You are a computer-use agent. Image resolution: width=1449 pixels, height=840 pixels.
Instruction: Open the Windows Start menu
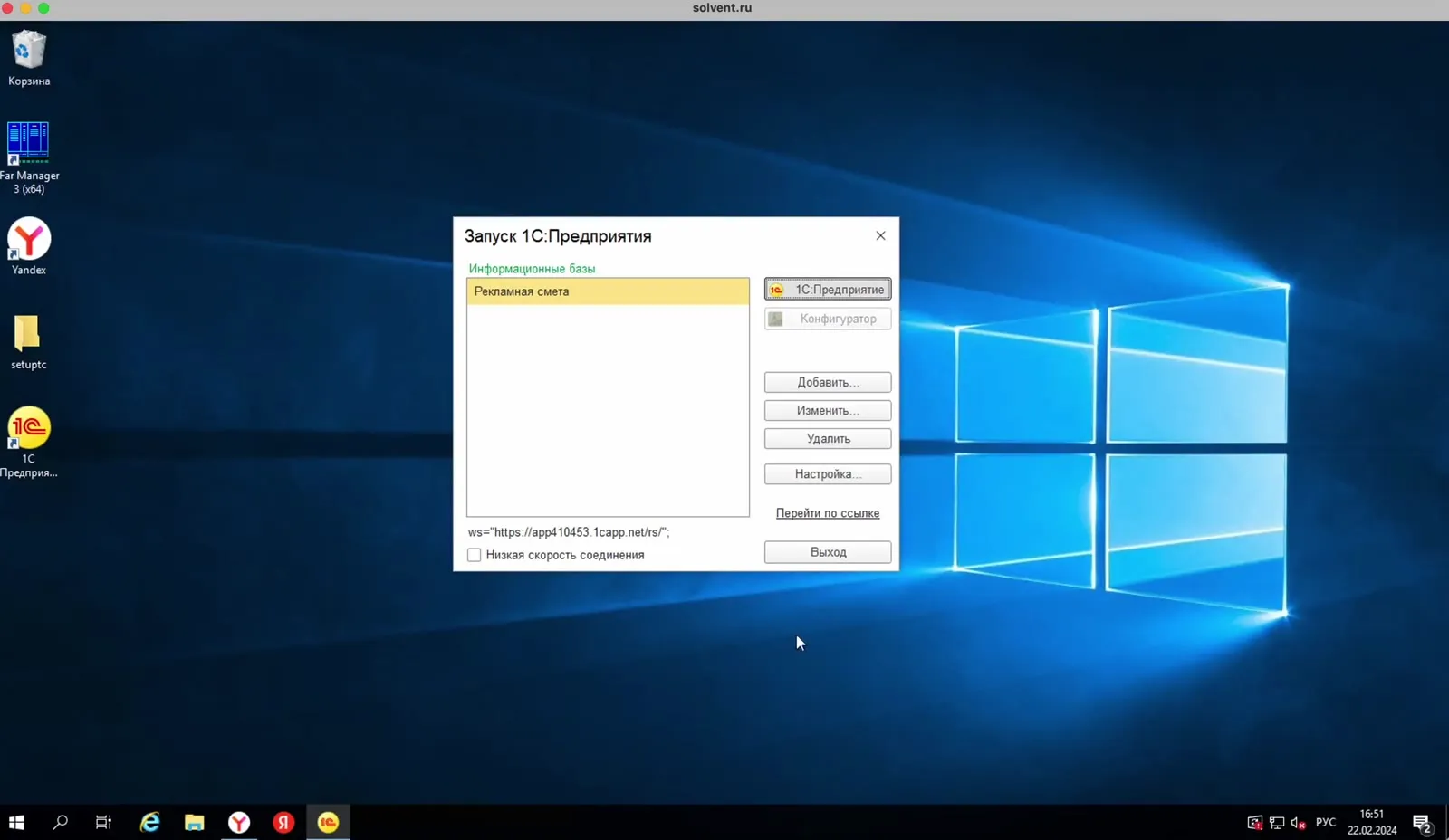click(16, 822)
